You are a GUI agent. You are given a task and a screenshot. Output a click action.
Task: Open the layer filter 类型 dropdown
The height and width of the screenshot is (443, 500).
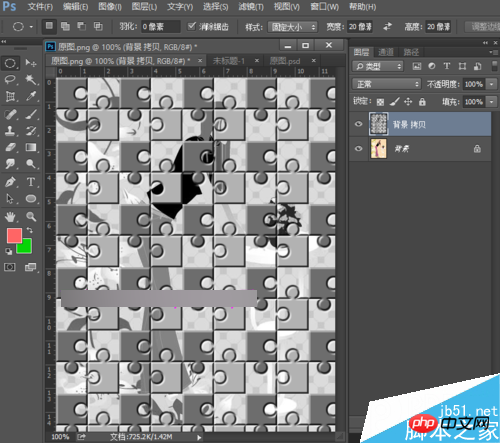pyautogui.click(x=378, y=66)
